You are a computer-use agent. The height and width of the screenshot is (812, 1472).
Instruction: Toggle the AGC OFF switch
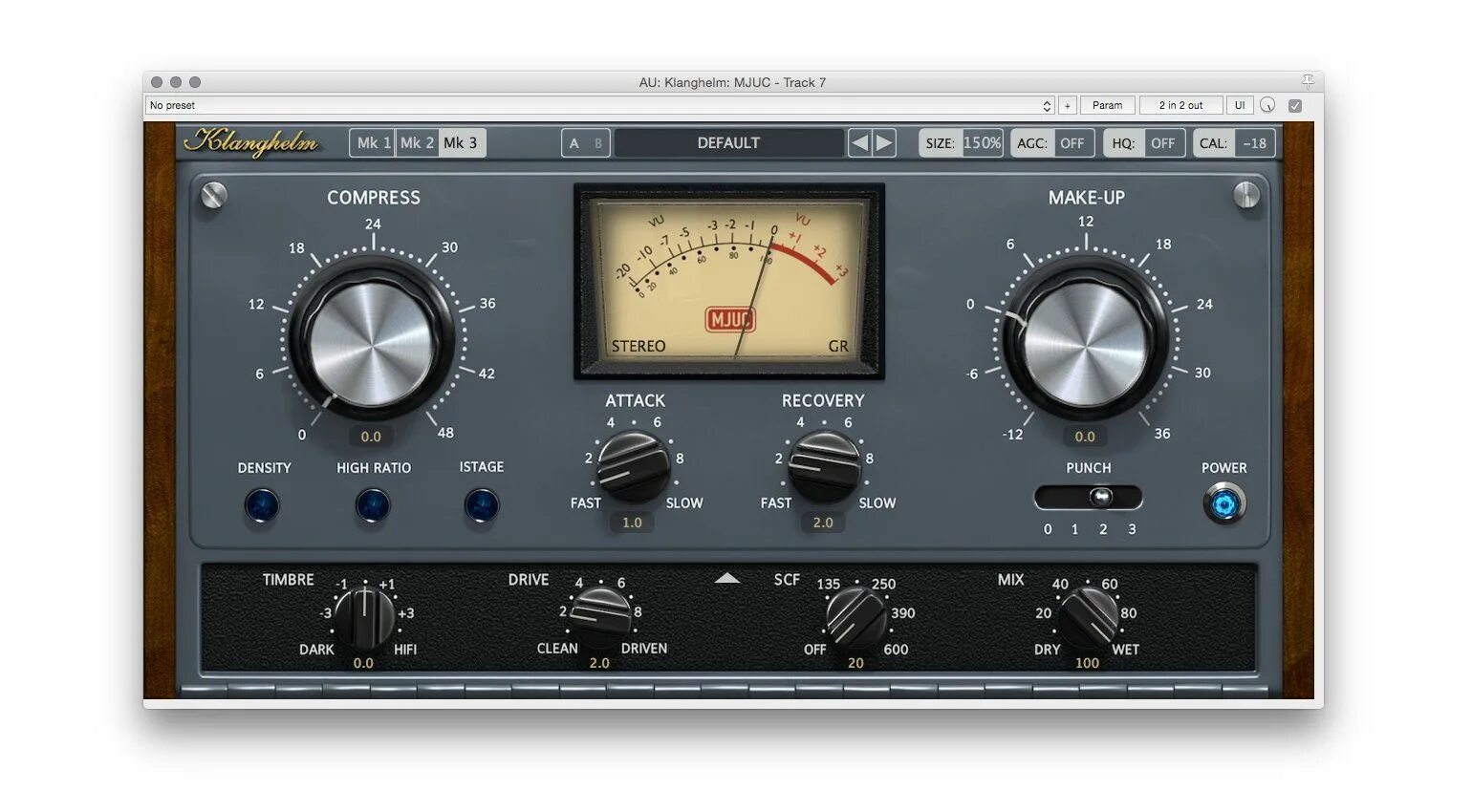click(1051, 143)
